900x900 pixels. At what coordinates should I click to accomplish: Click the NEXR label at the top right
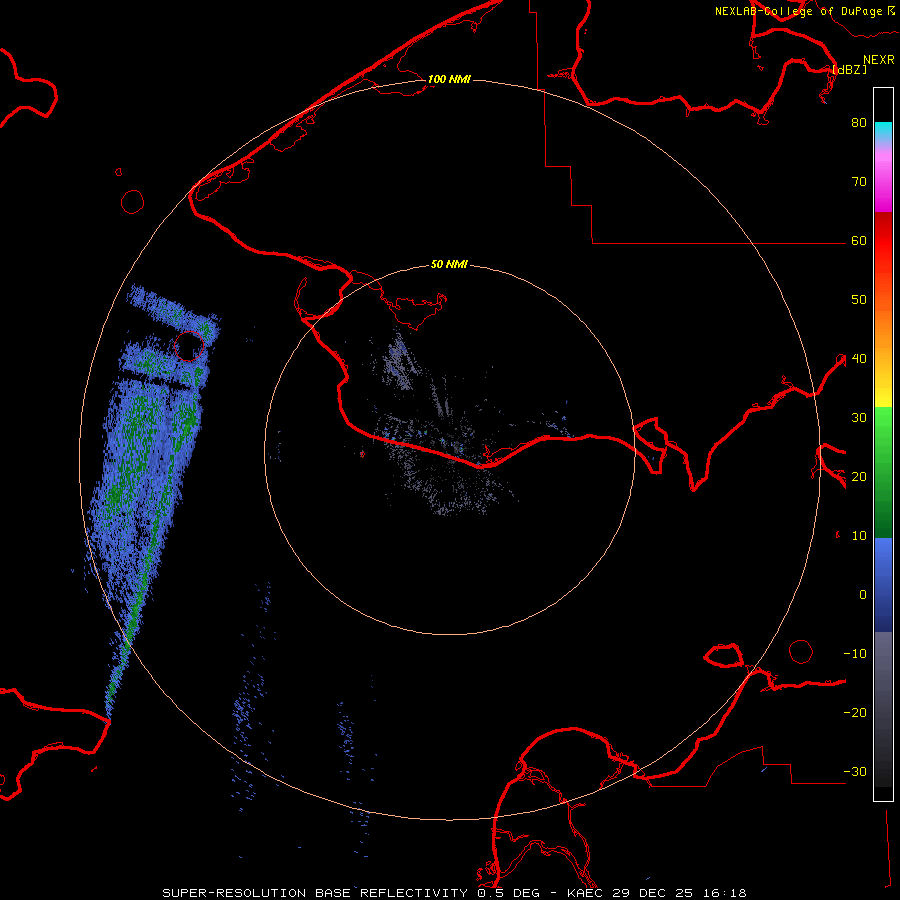pos(878,60)
